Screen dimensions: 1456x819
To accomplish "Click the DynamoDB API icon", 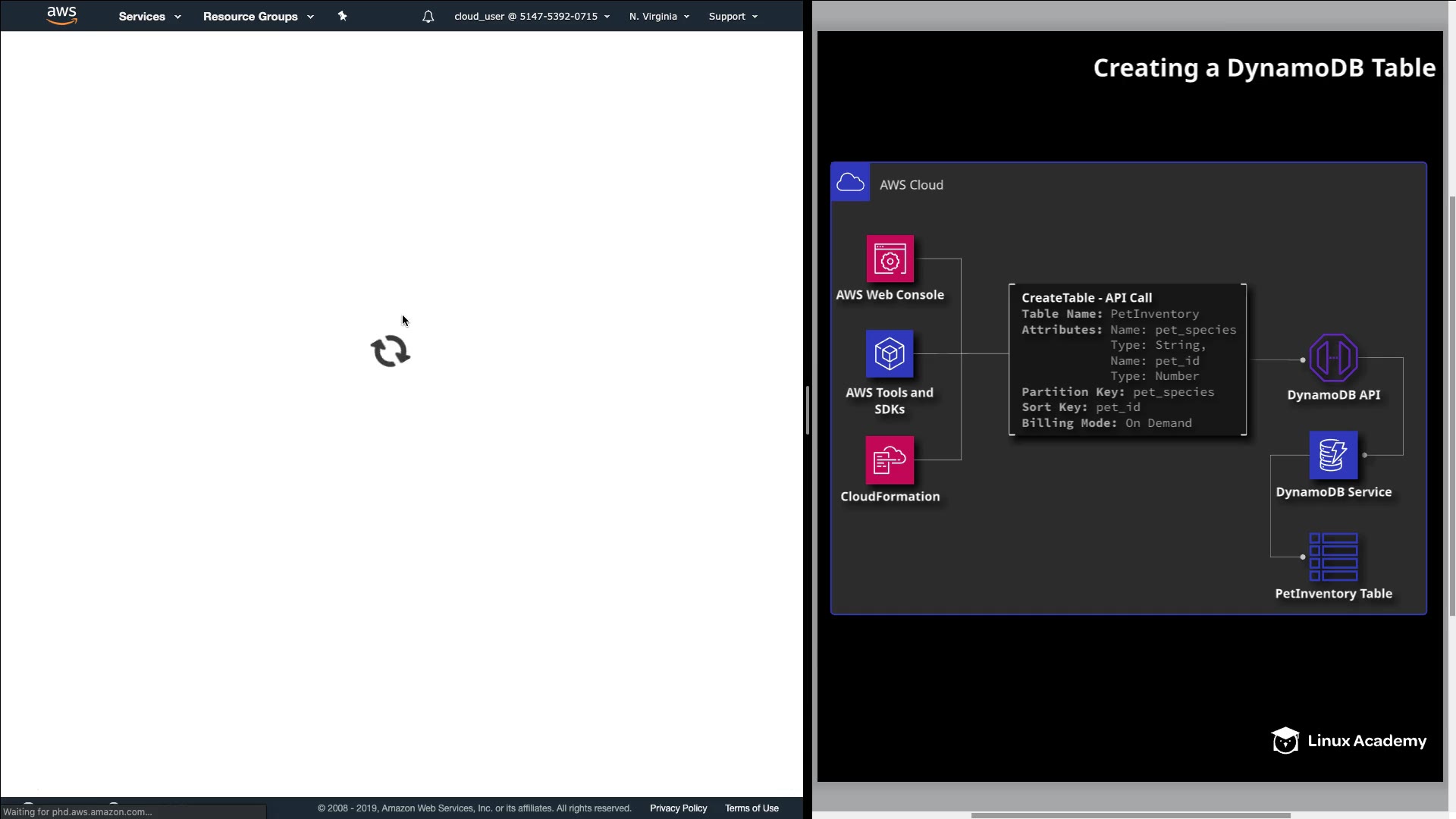I will (1333, 358).
